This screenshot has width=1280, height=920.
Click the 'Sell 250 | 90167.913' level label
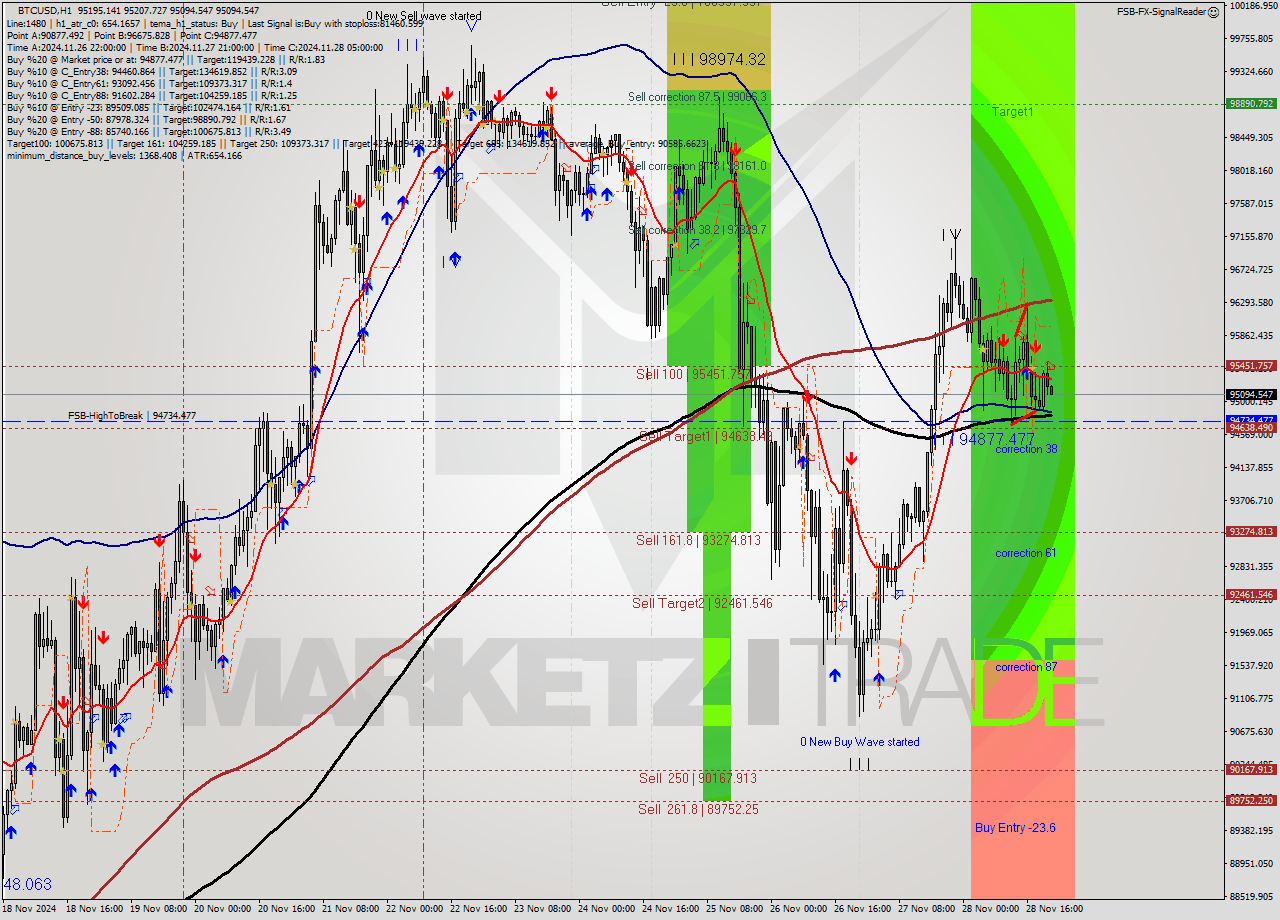(697, 778)
